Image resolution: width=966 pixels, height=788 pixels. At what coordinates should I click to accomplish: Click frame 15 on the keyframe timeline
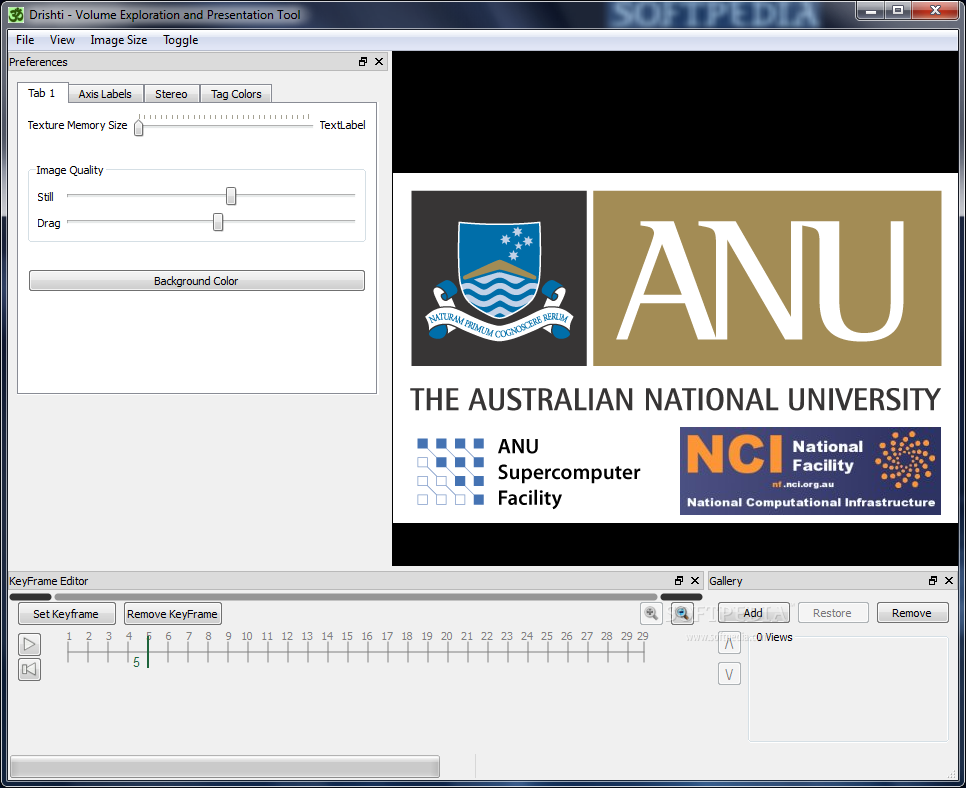tap(347, 648)
